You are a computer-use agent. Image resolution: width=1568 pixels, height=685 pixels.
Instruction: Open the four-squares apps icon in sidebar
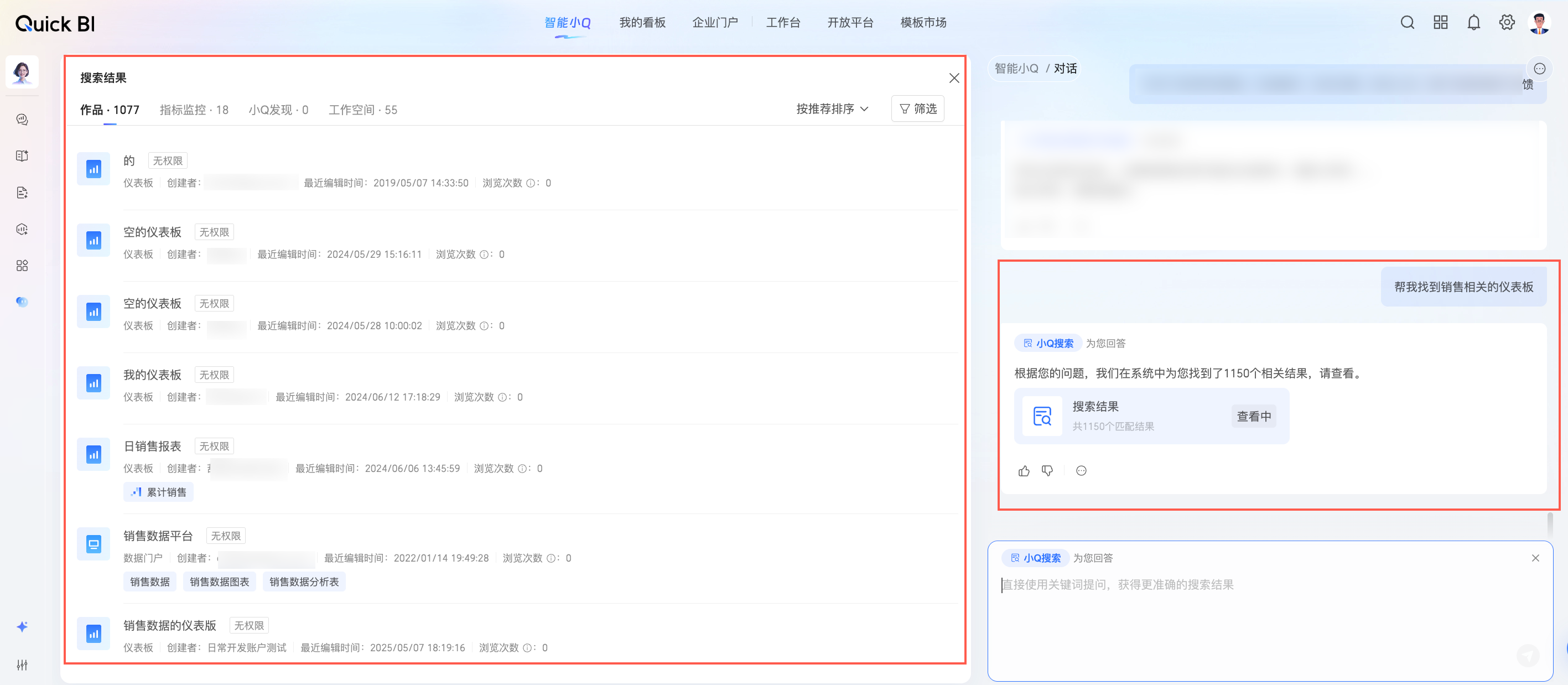[23, 266]
